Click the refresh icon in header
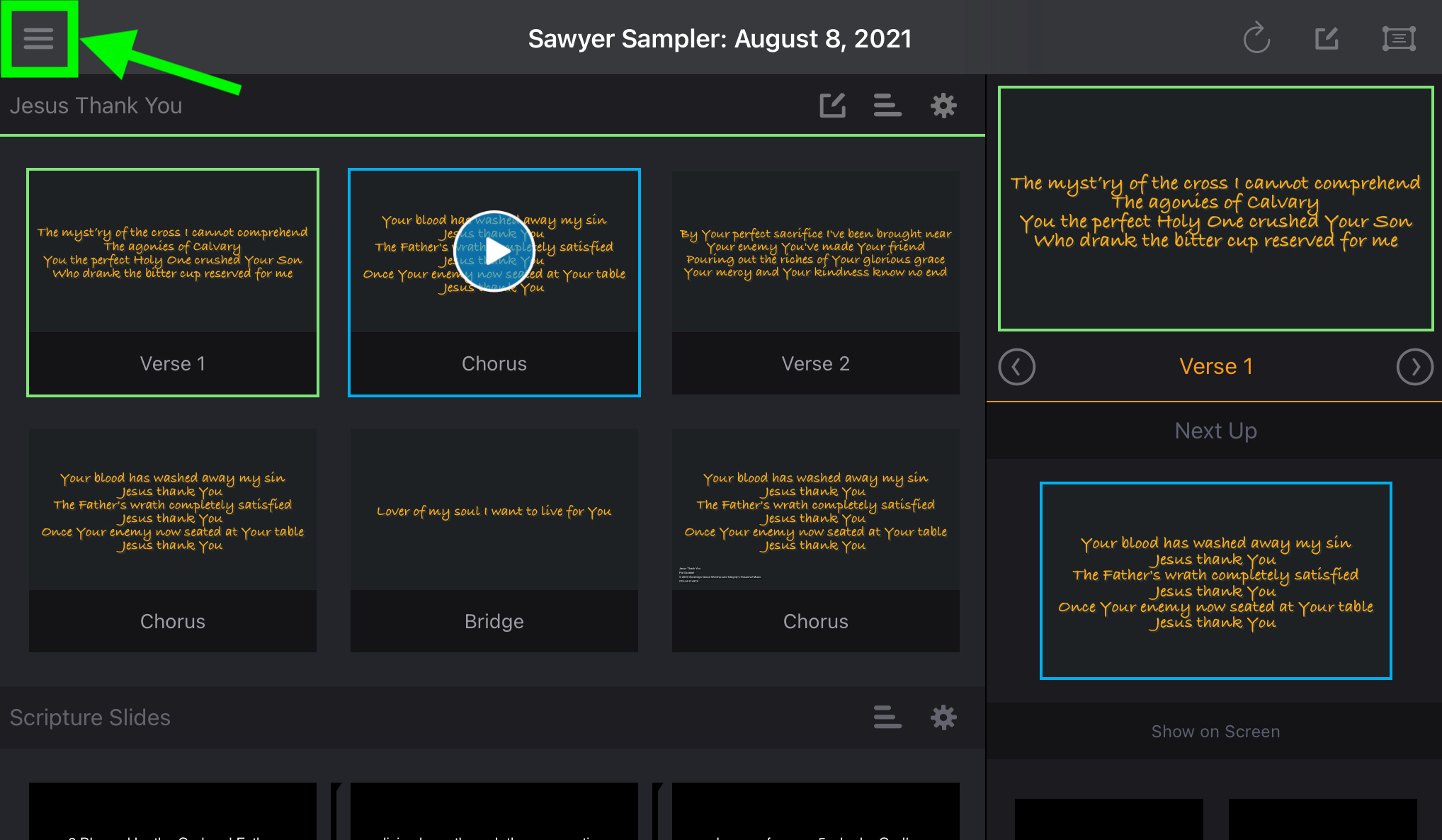This screenshot has height=840, width=1442. (x=1257, y=38)
